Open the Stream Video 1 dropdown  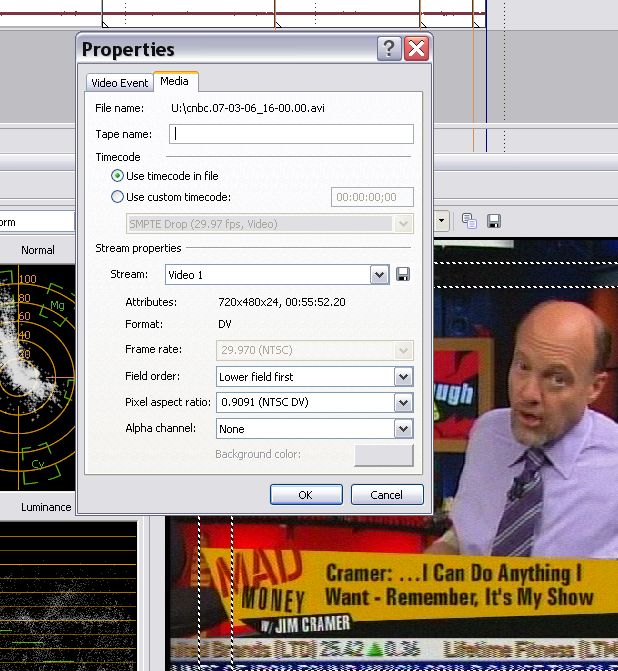click(x=379, y=274)
